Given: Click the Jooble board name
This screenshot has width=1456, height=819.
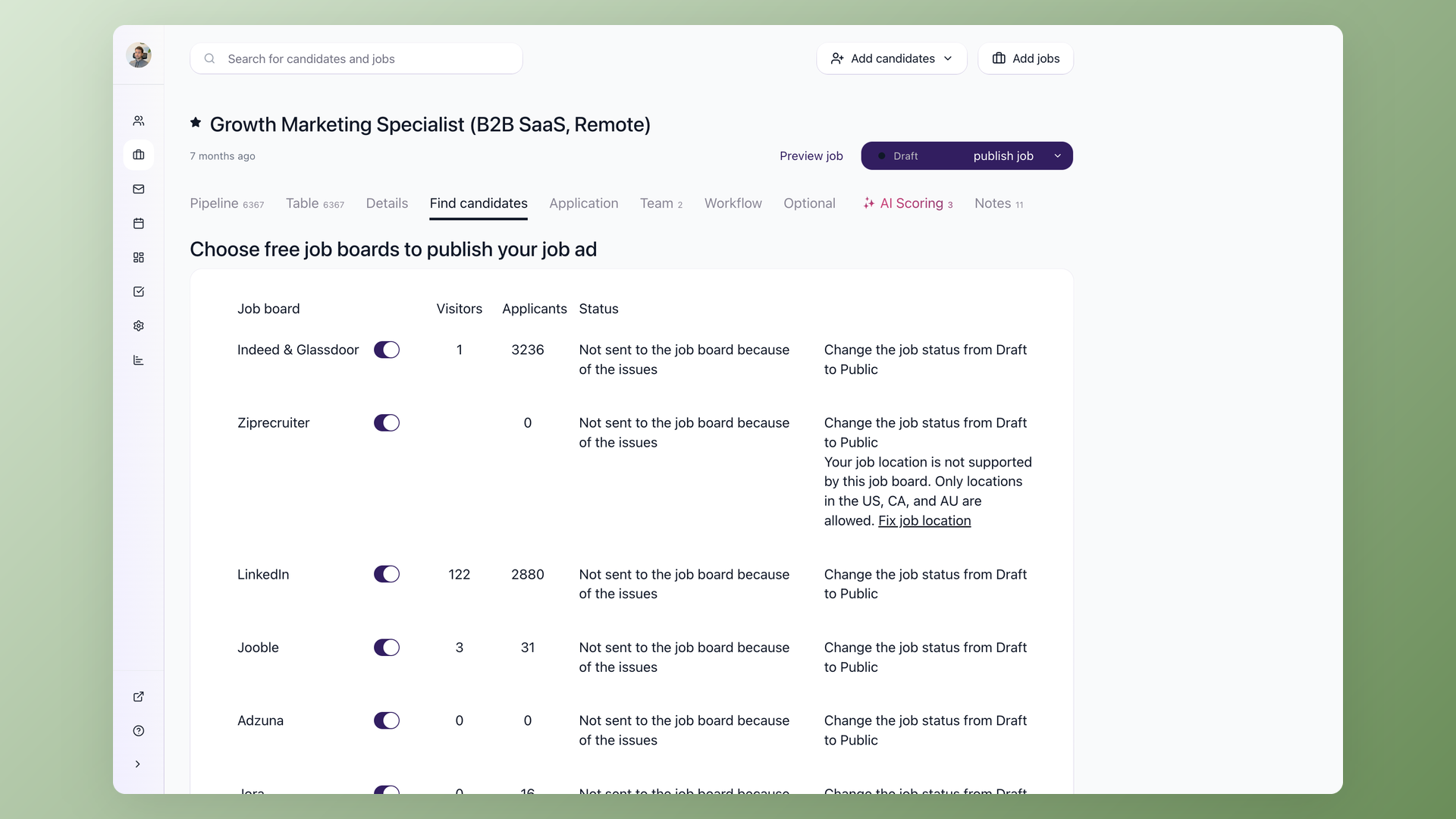Looking at the screenshot, I should tap(258, 647).
